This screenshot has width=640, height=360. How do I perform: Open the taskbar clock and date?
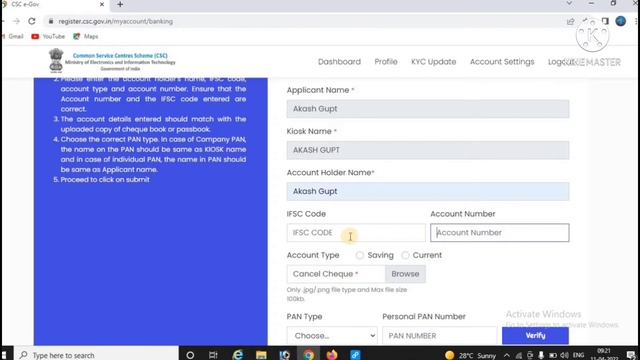tap(605, 354)
